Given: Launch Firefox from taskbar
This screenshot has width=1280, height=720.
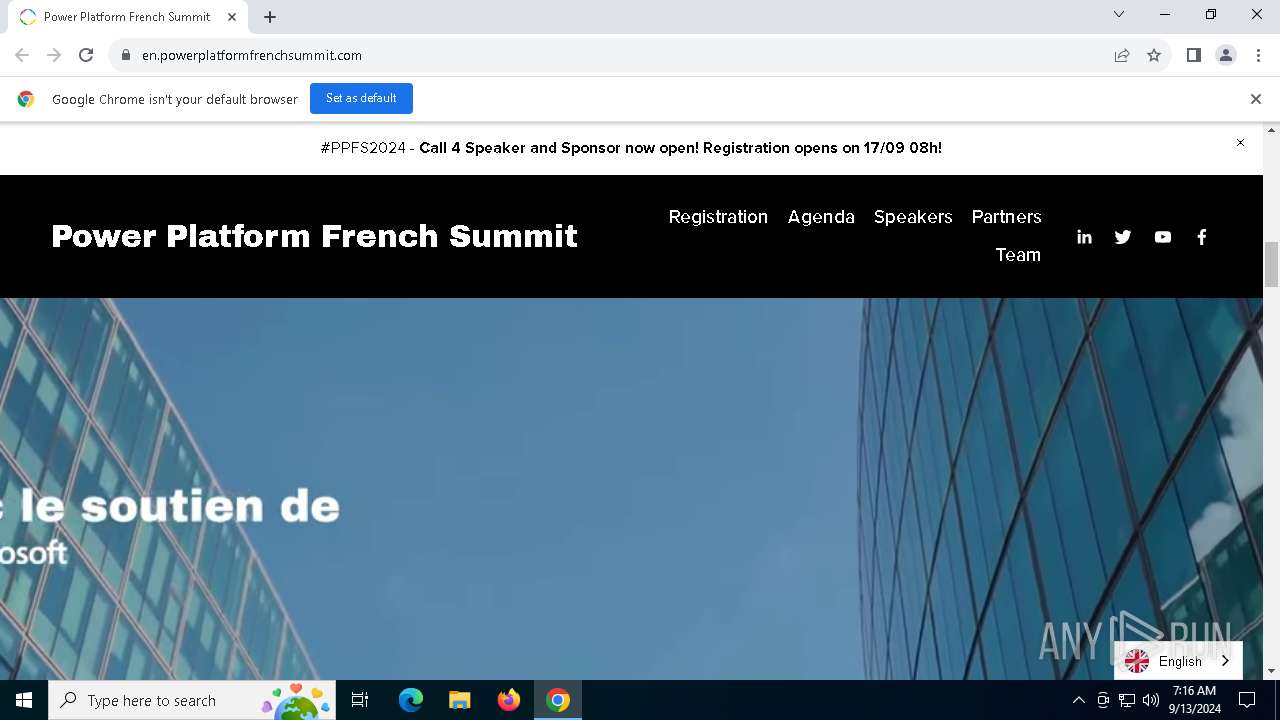Looking at the screenshot, I should [x=509, y=700].
